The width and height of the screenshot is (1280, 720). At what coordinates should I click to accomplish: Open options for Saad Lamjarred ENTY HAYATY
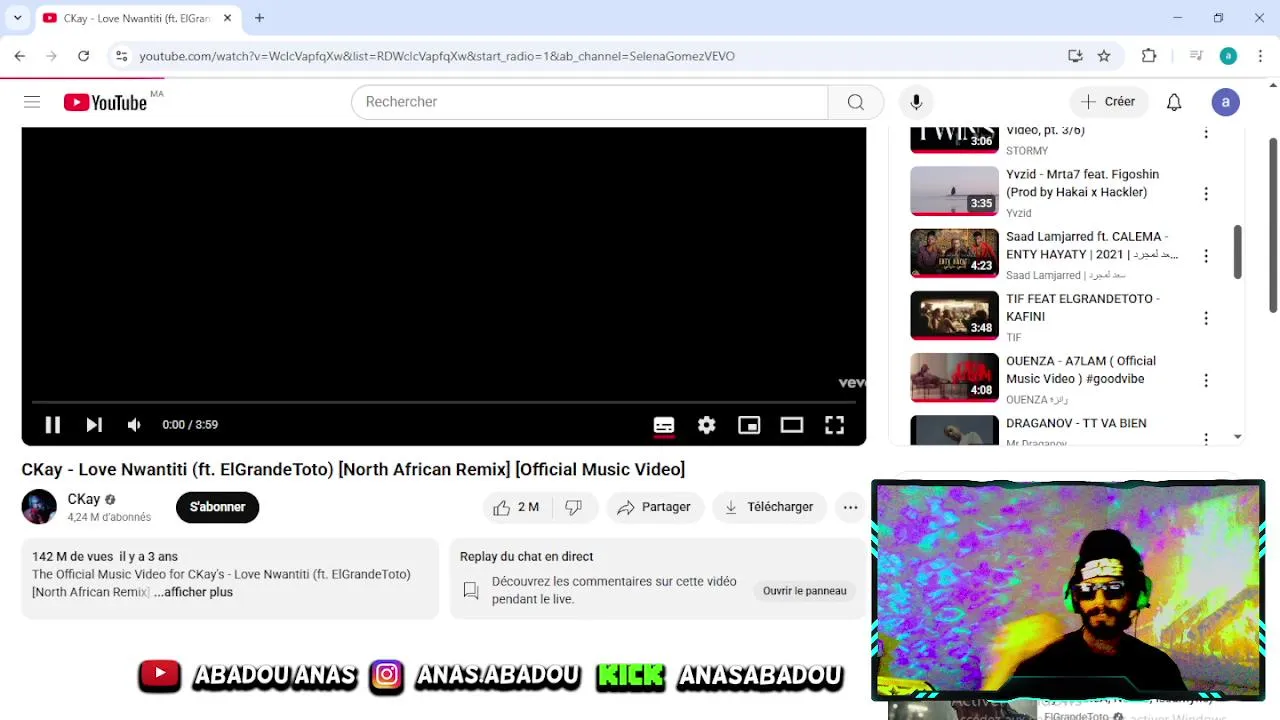point(1206,256)
